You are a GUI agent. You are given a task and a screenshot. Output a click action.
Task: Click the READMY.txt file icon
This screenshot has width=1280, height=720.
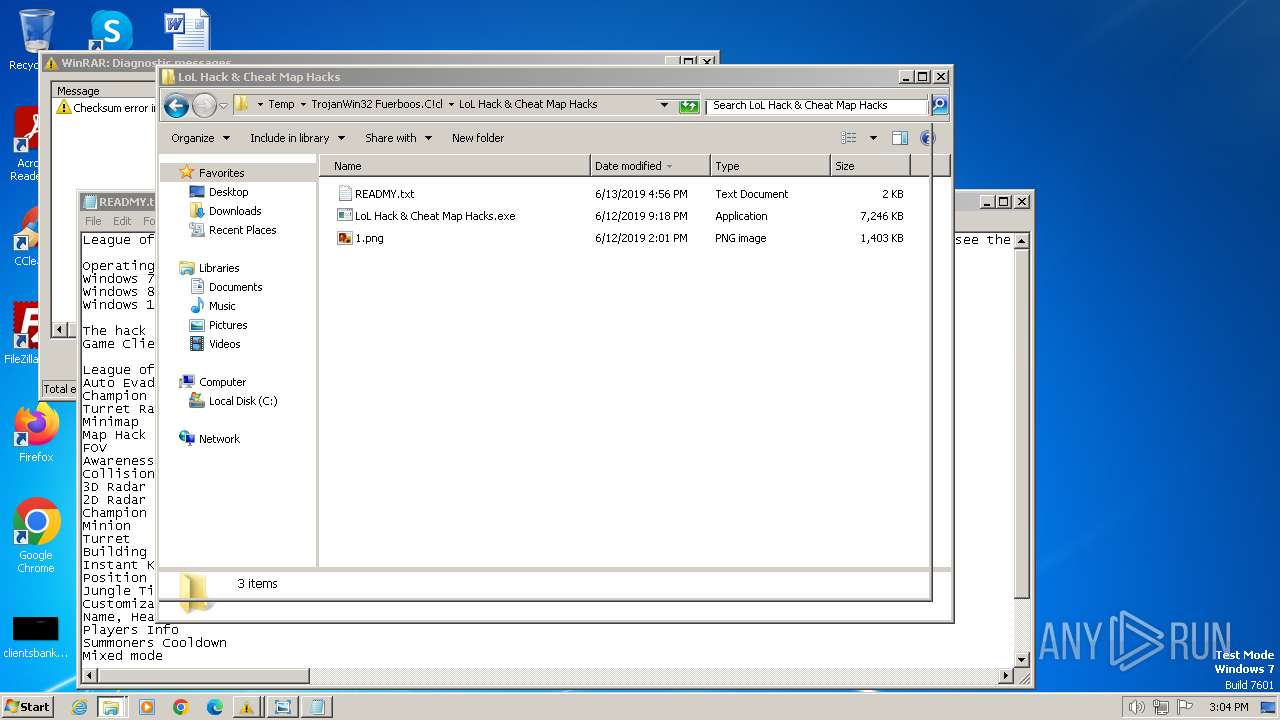345,194
